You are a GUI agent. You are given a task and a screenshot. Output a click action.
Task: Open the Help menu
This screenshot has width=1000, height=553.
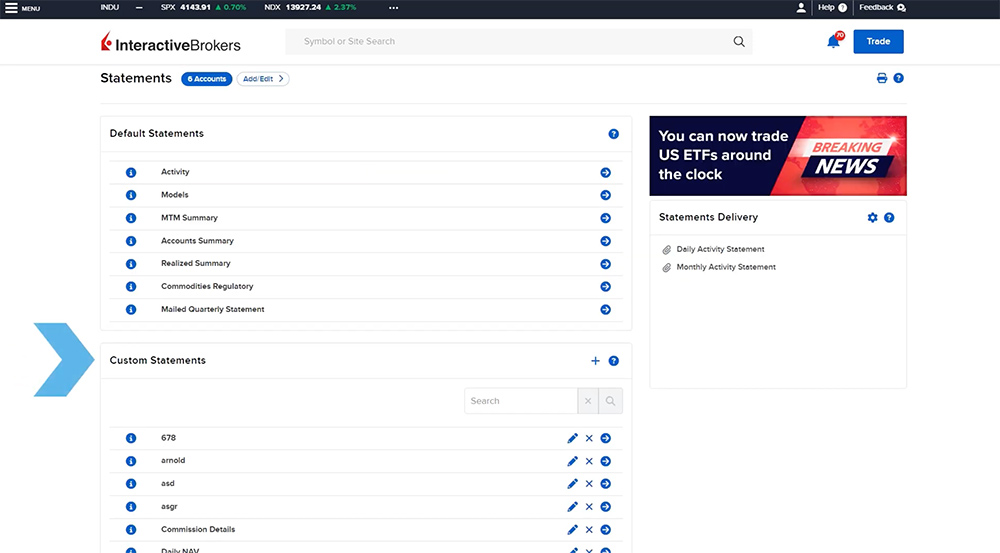coord(831,8)
